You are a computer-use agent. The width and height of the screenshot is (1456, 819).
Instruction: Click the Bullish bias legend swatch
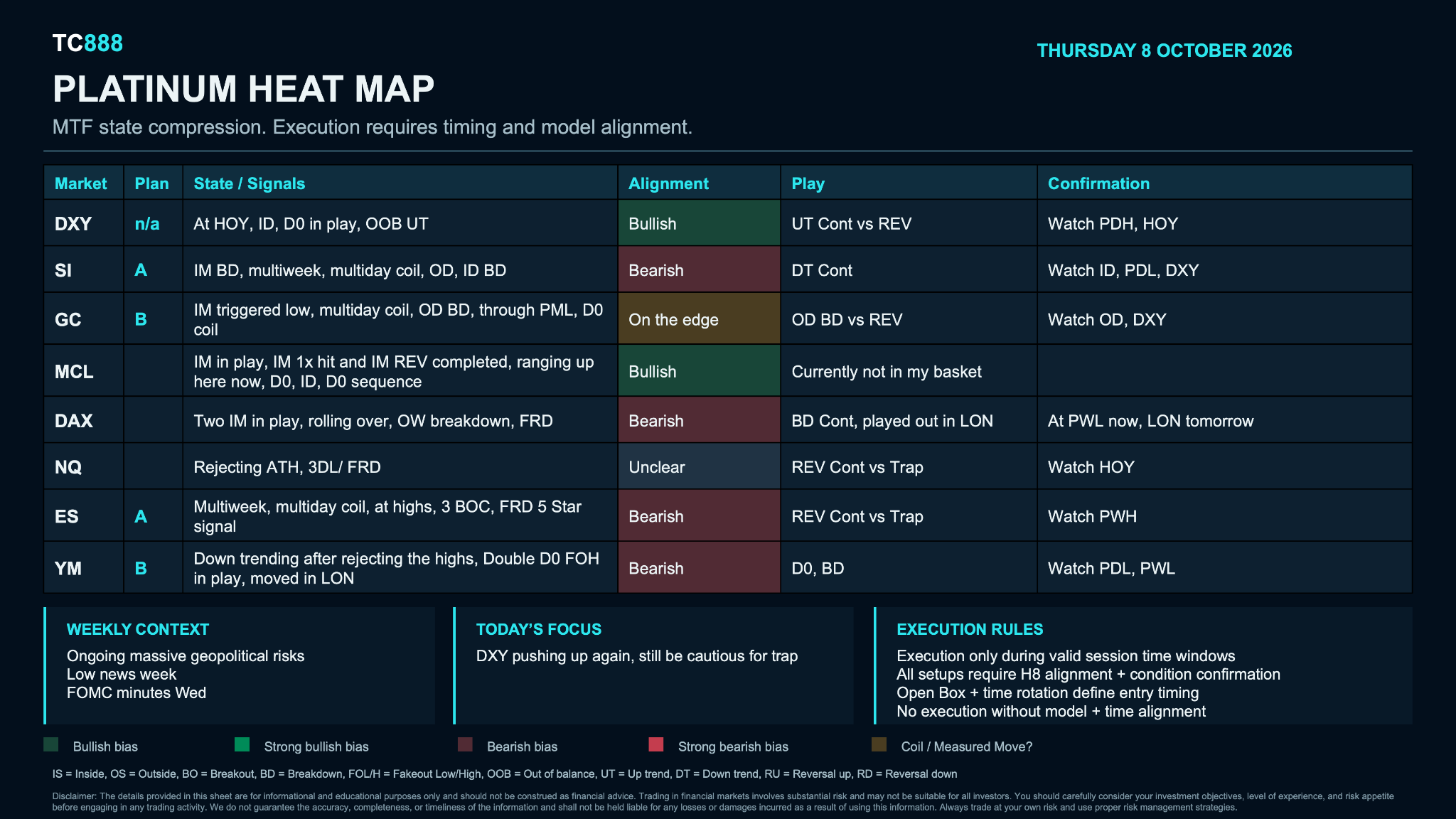[x=50, y=744]
